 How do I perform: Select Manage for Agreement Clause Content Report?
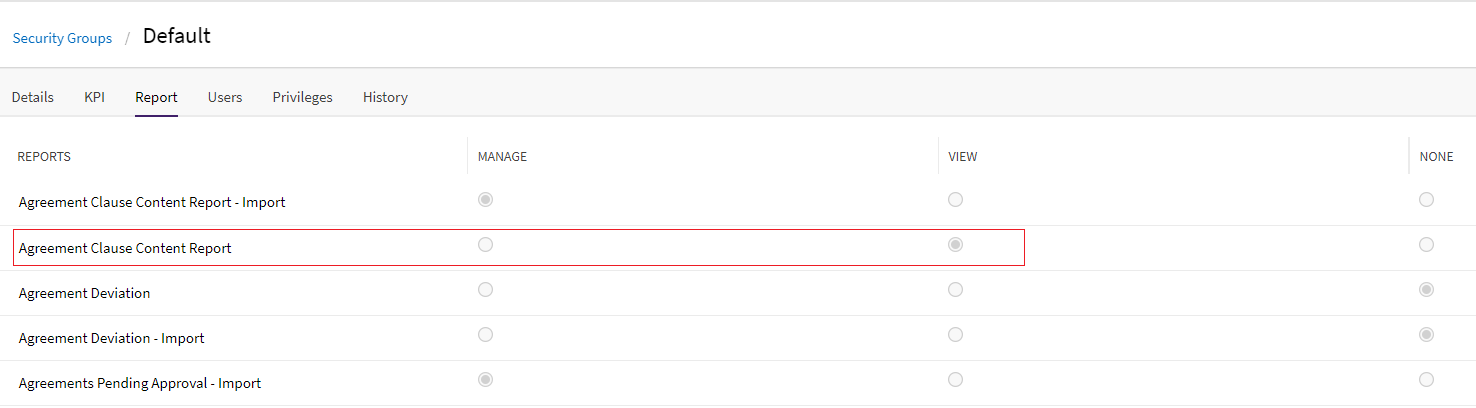[x=485, y=245]
